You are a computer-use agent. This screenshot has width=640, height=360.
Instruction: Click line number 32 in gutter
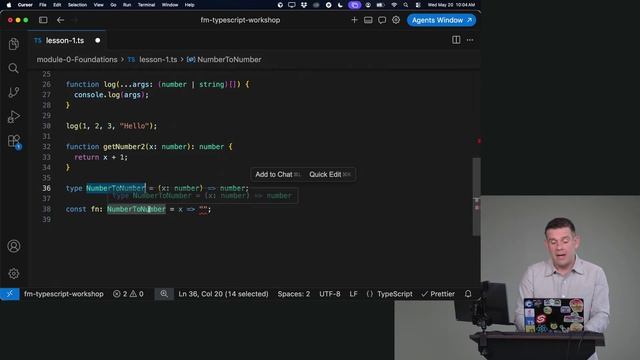pos(47,147)
